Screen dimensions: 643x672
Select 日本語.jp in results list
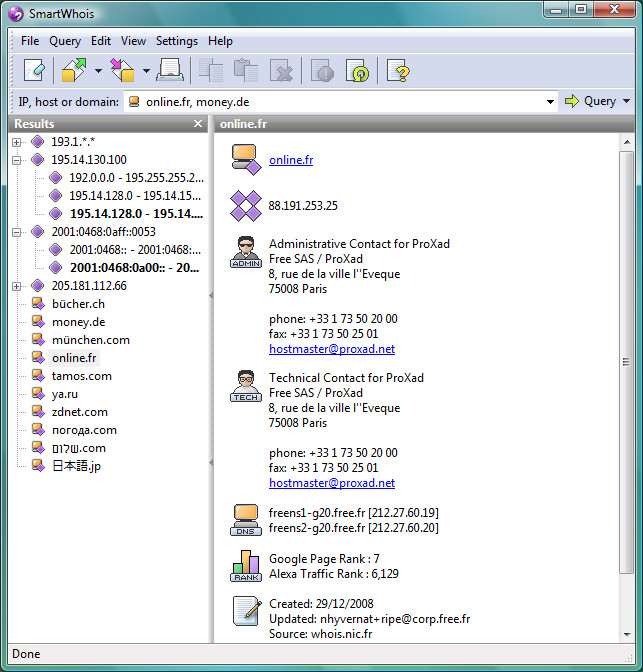point(76,466)
